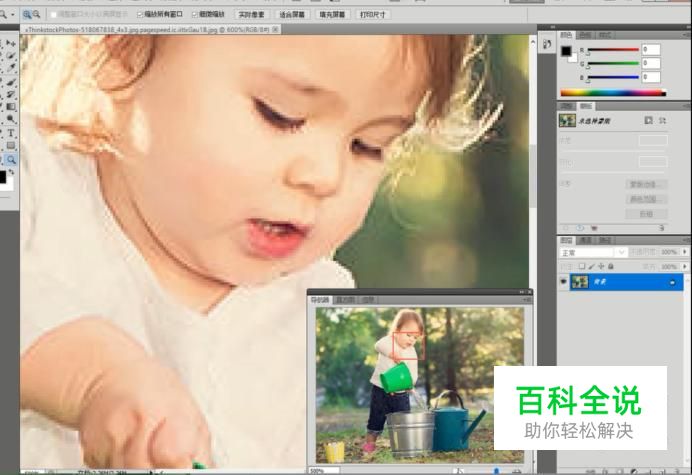Click the R value input field
Image resolution: width=692 pixels, height=475 pixels.
[651, 49]
